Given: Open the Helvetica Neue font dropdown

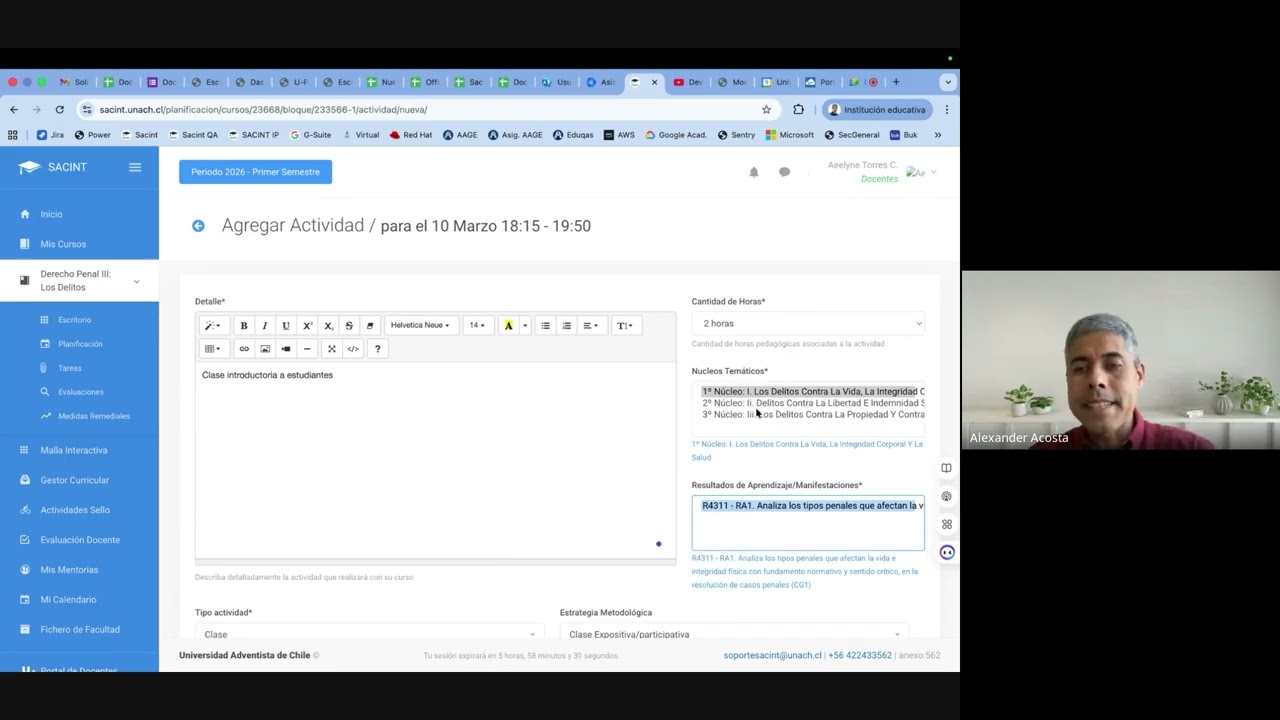Looking at the screenshot, I should tap(420, 325).
